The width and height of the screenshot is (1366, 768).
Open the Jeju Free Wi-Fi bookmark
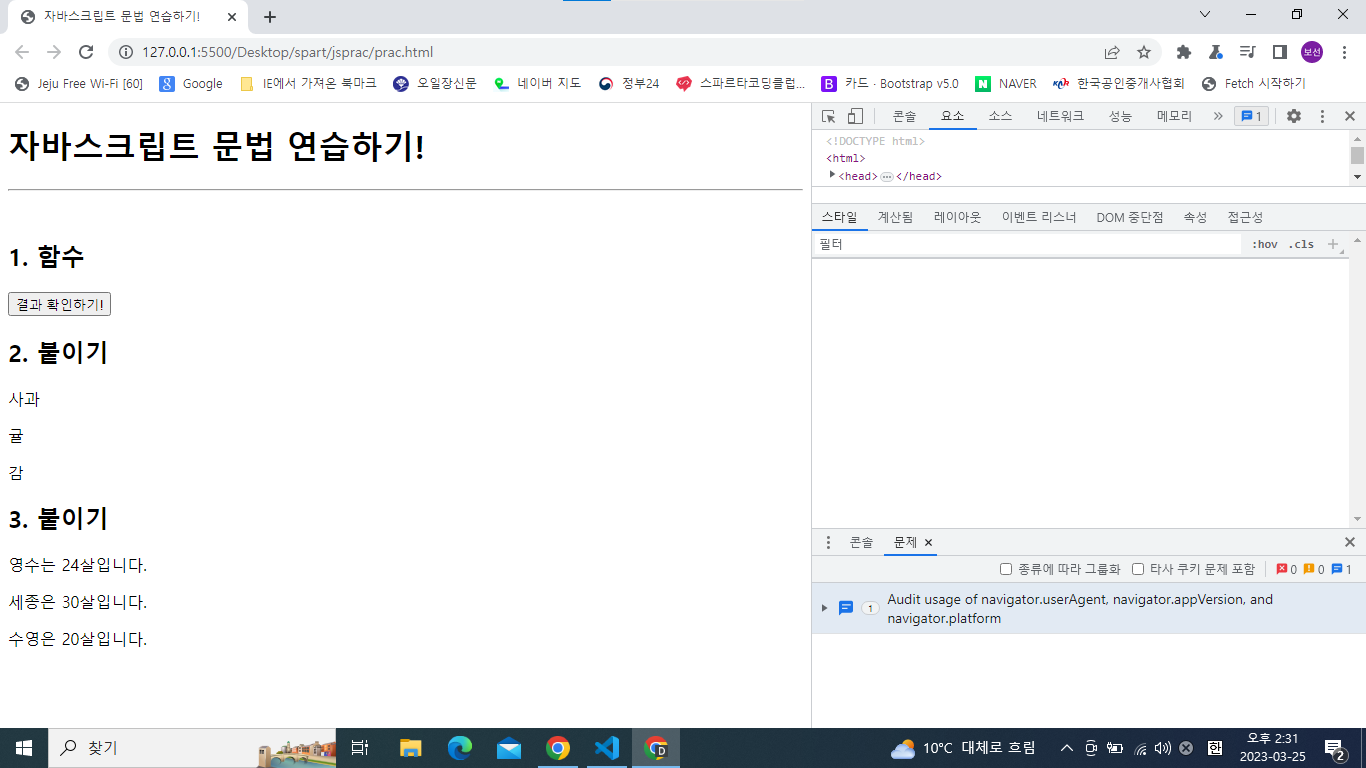78,84
